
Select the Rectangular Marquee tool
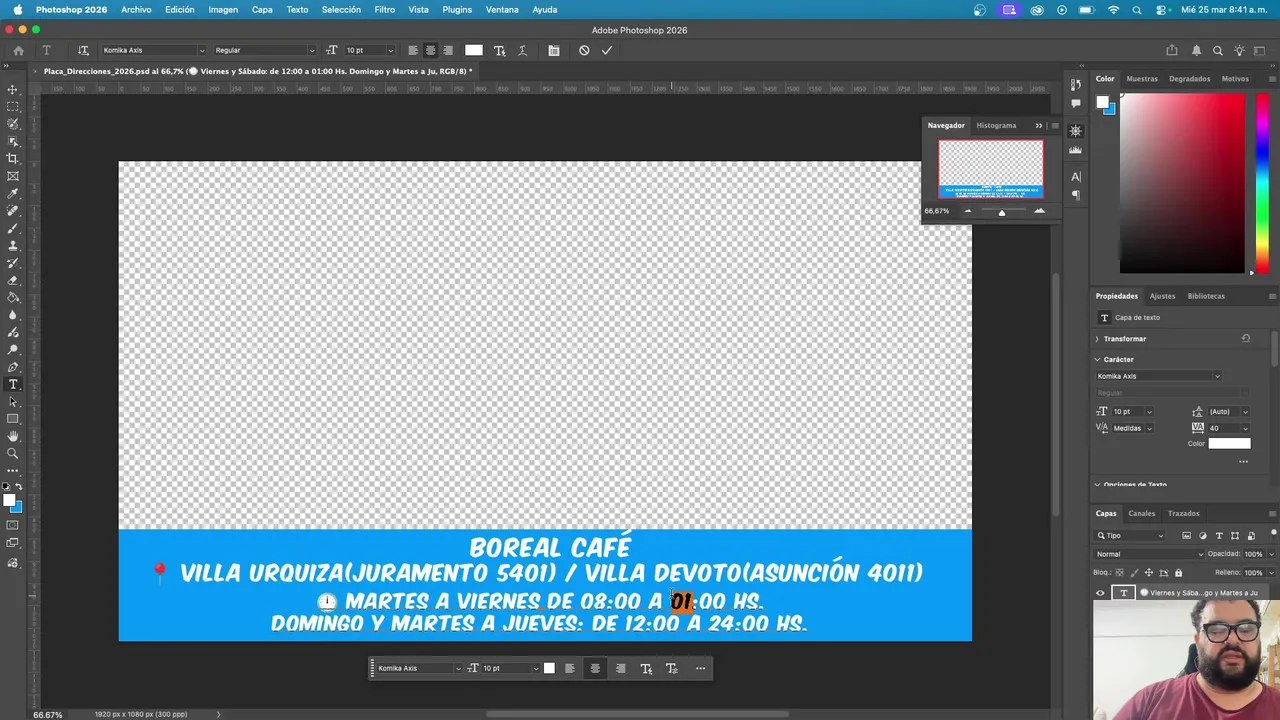(13, 106)
